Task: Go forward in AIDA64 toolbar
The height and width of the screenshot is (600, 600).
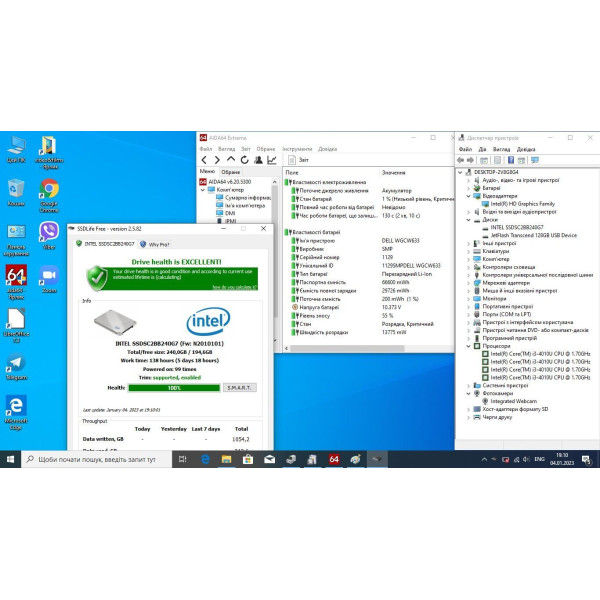Action: click(217, 160)
